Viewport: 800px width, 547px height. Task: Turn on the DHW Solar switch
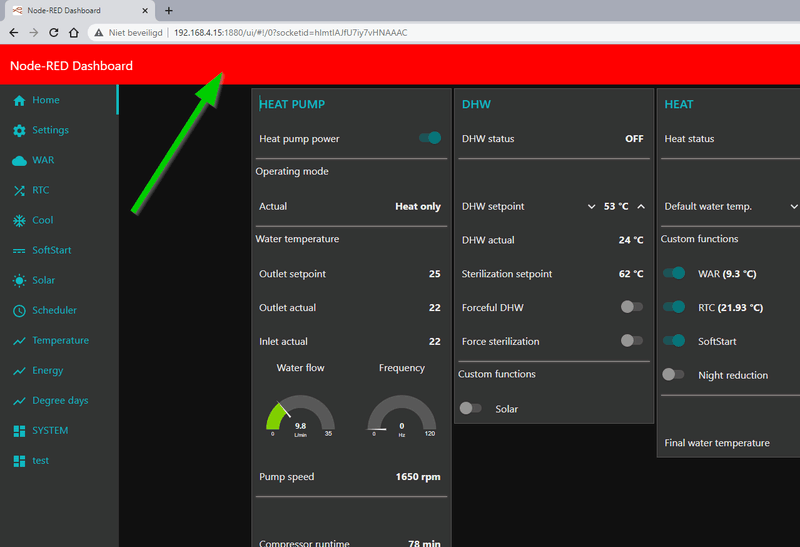coord(470,408)
